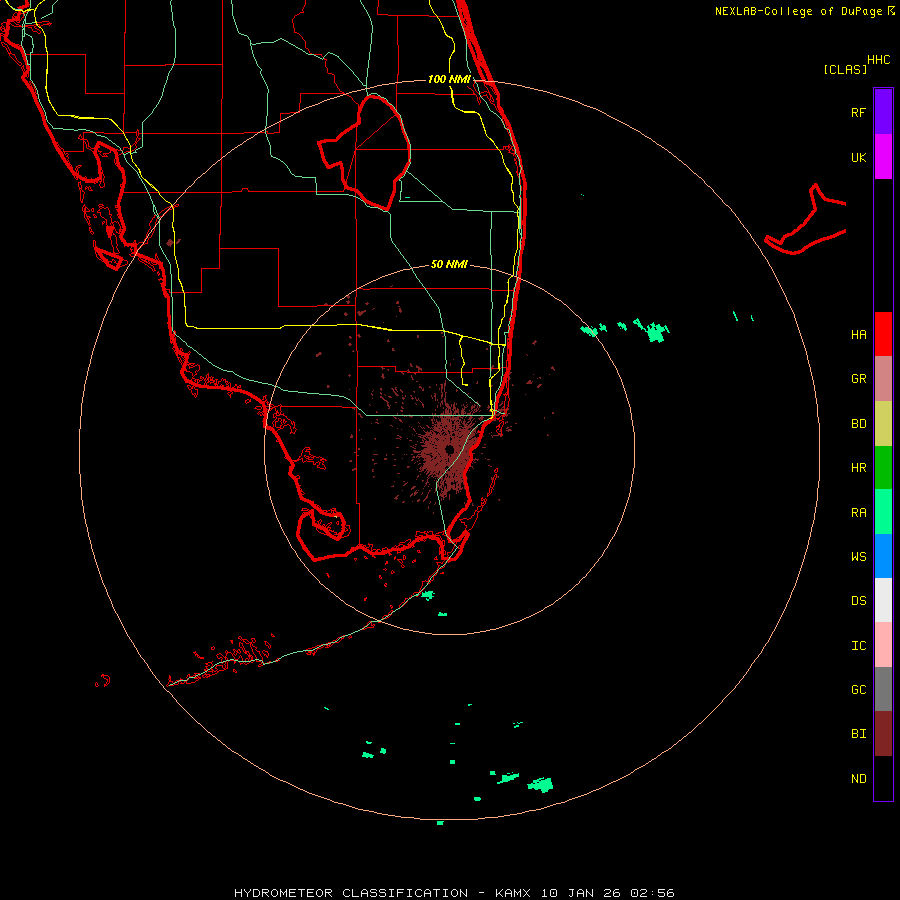Click the DS white legend swatch
Viewport: 900px width, 900px height.
click(883, 600)
